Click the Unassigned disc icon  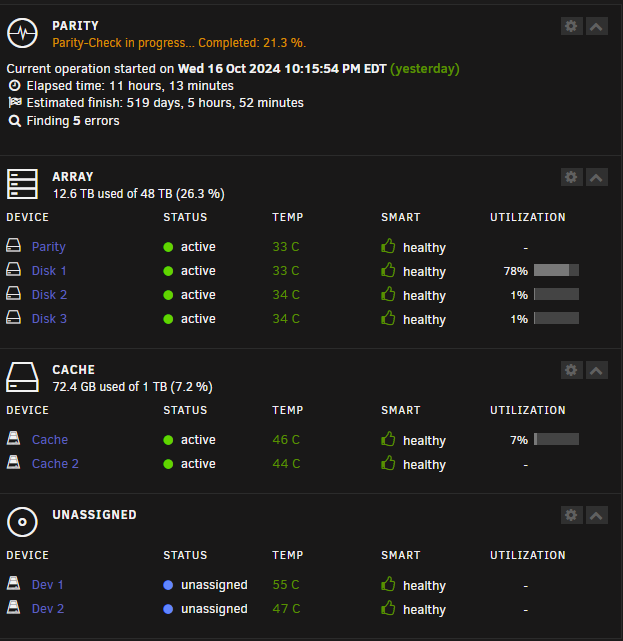pos(22,522)
